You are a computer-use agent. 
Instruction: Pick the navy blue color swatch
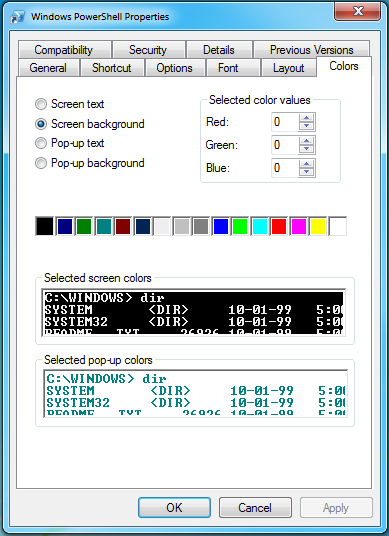(65, 226)
